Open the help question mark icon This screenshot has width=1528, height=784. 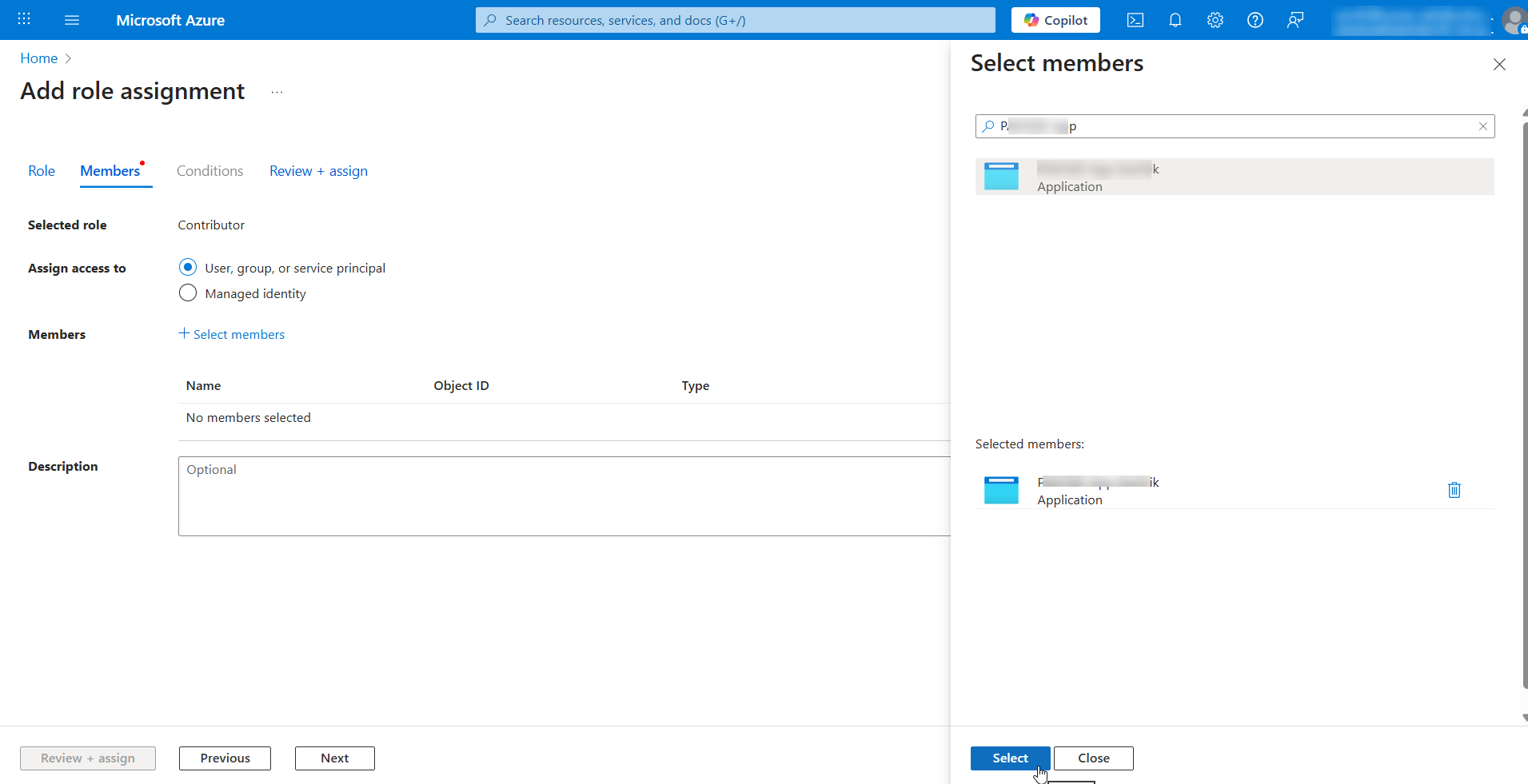1255,20
